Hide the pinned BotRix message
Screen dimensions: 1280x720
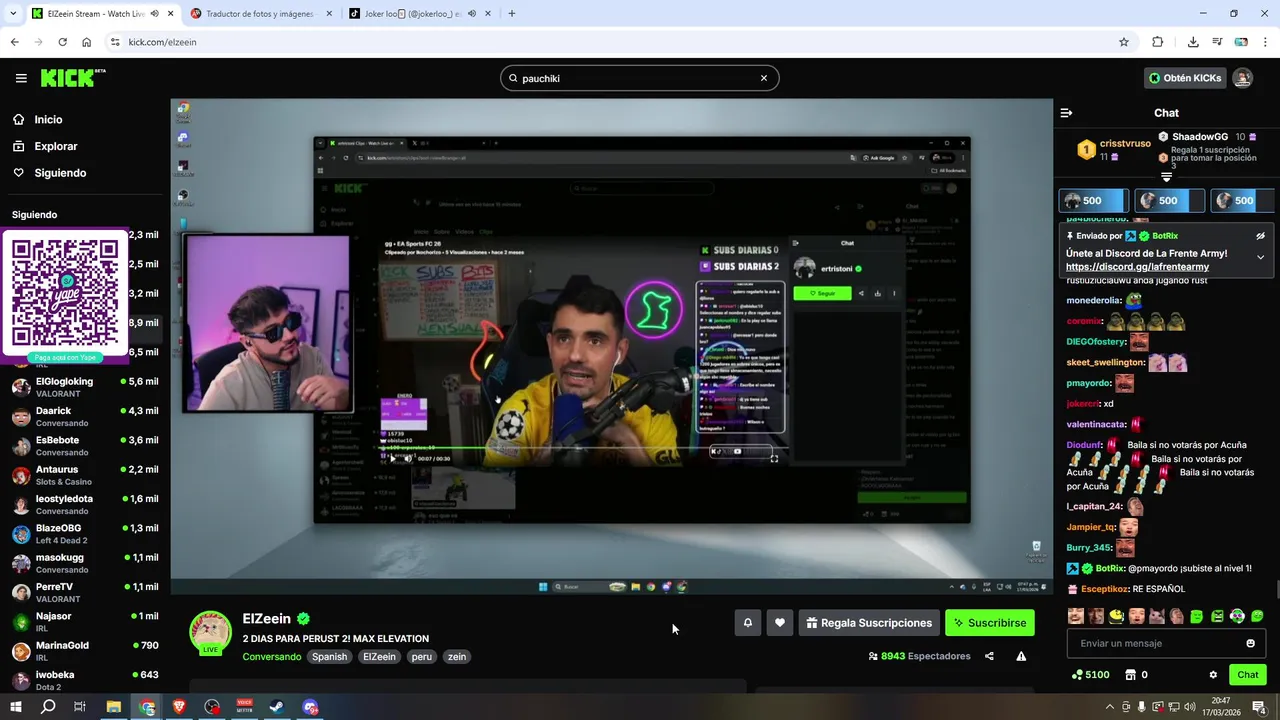coord(1260,236)
